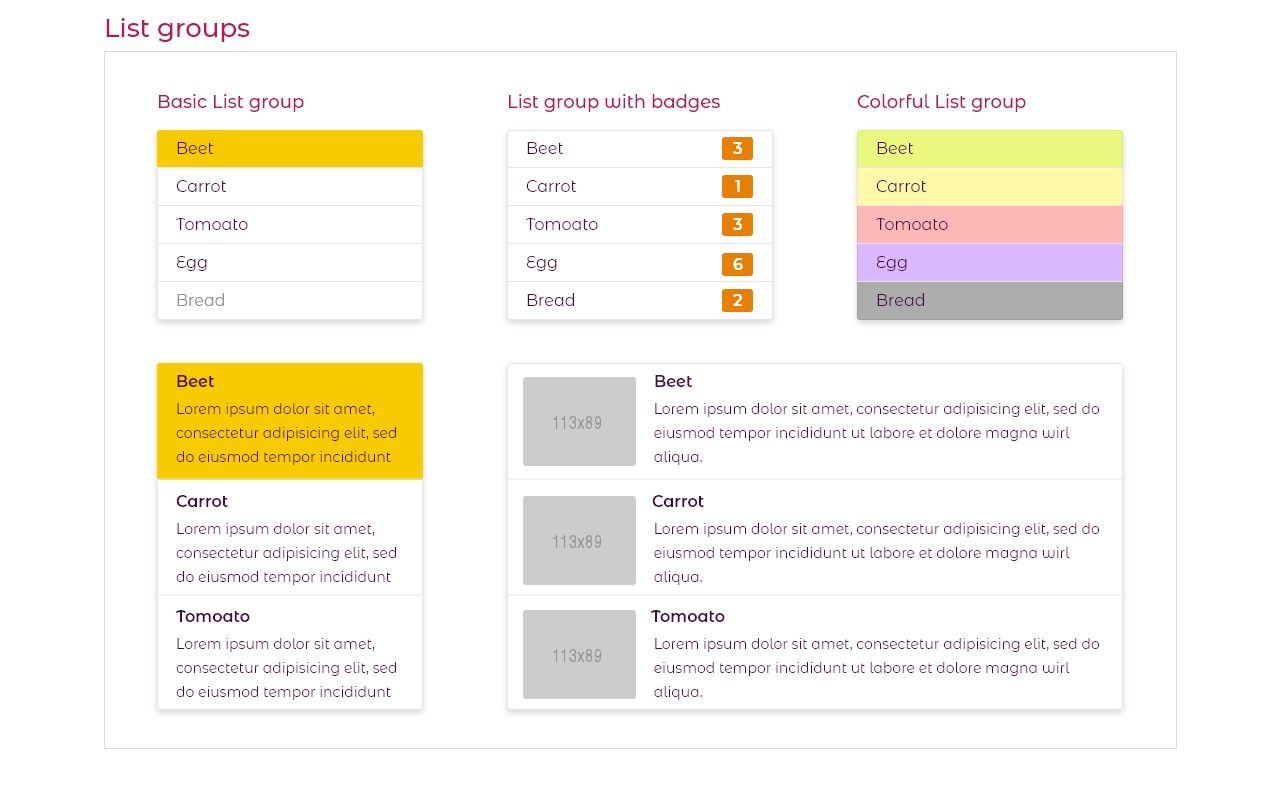Select Carrot row in the badges list group
The height and width of the screenshot is (800, 1280).
click(640, 187)
